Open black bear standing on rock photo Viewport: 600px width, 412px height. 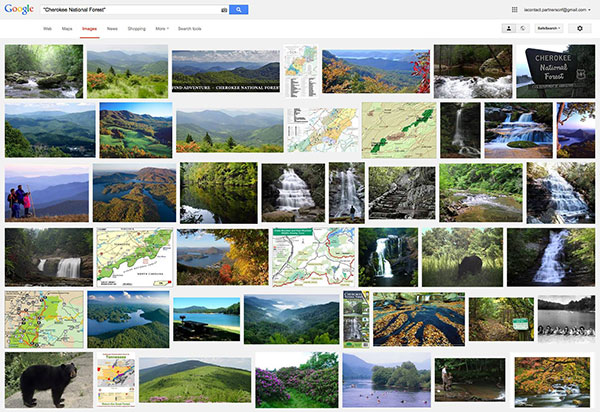coord(49,380)
